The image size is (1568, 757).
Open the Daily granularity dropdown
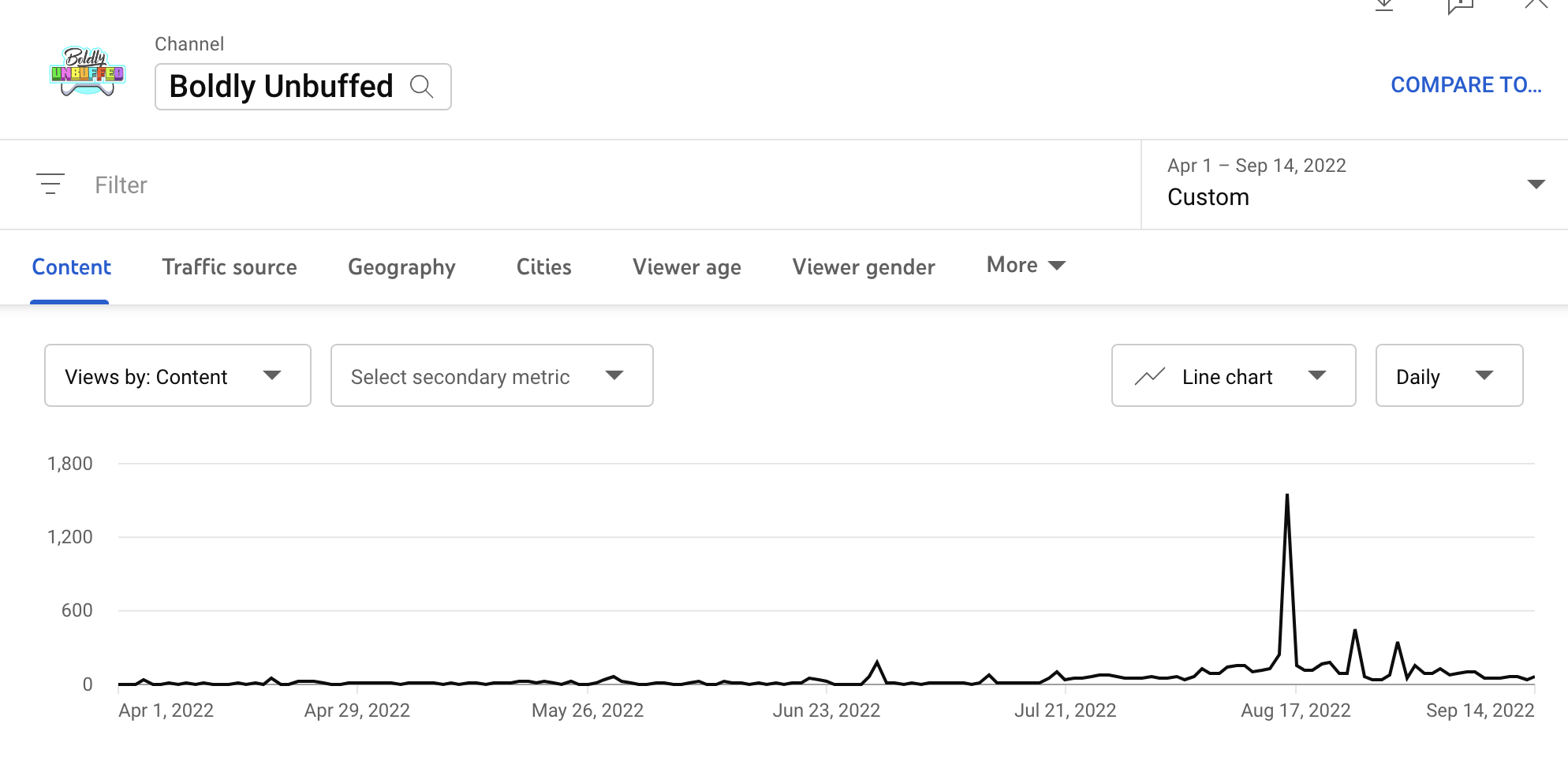[1449, 375]
